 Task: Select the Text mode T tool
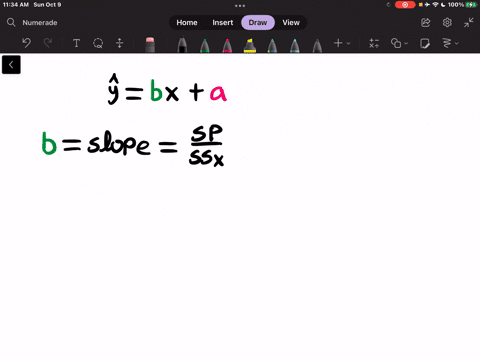pos(76,43)
